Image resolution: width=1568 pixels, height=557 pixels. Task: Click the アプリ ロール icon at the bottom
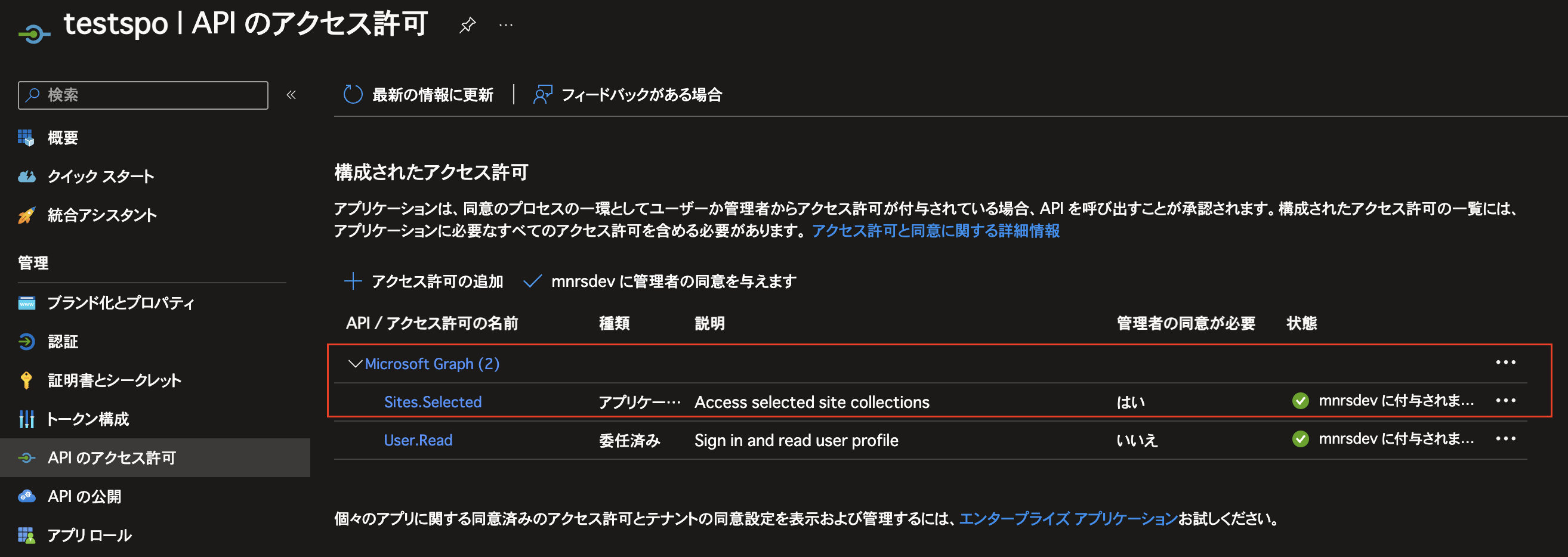click(27, 535)
